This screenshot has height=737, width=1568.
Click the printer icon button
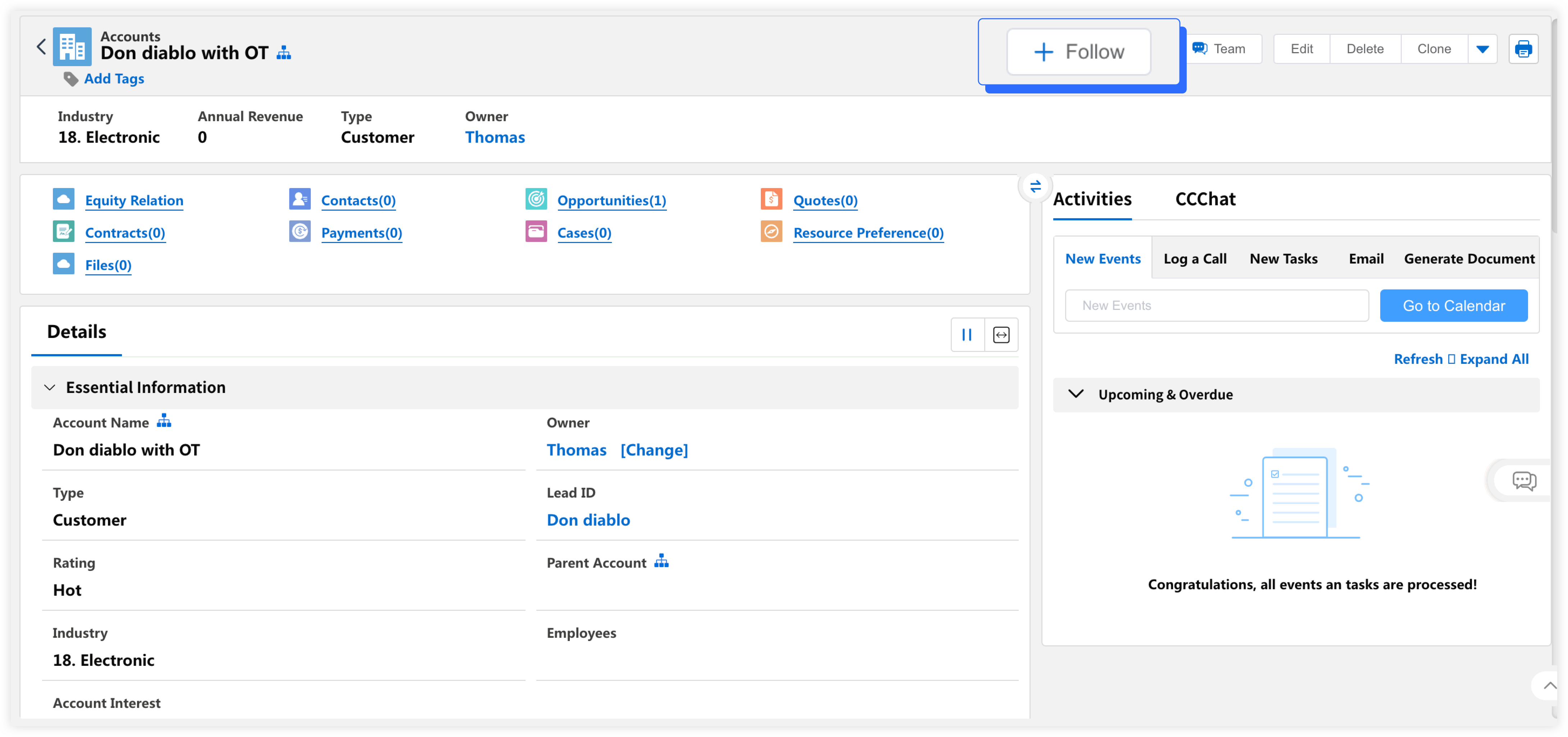1523,49
